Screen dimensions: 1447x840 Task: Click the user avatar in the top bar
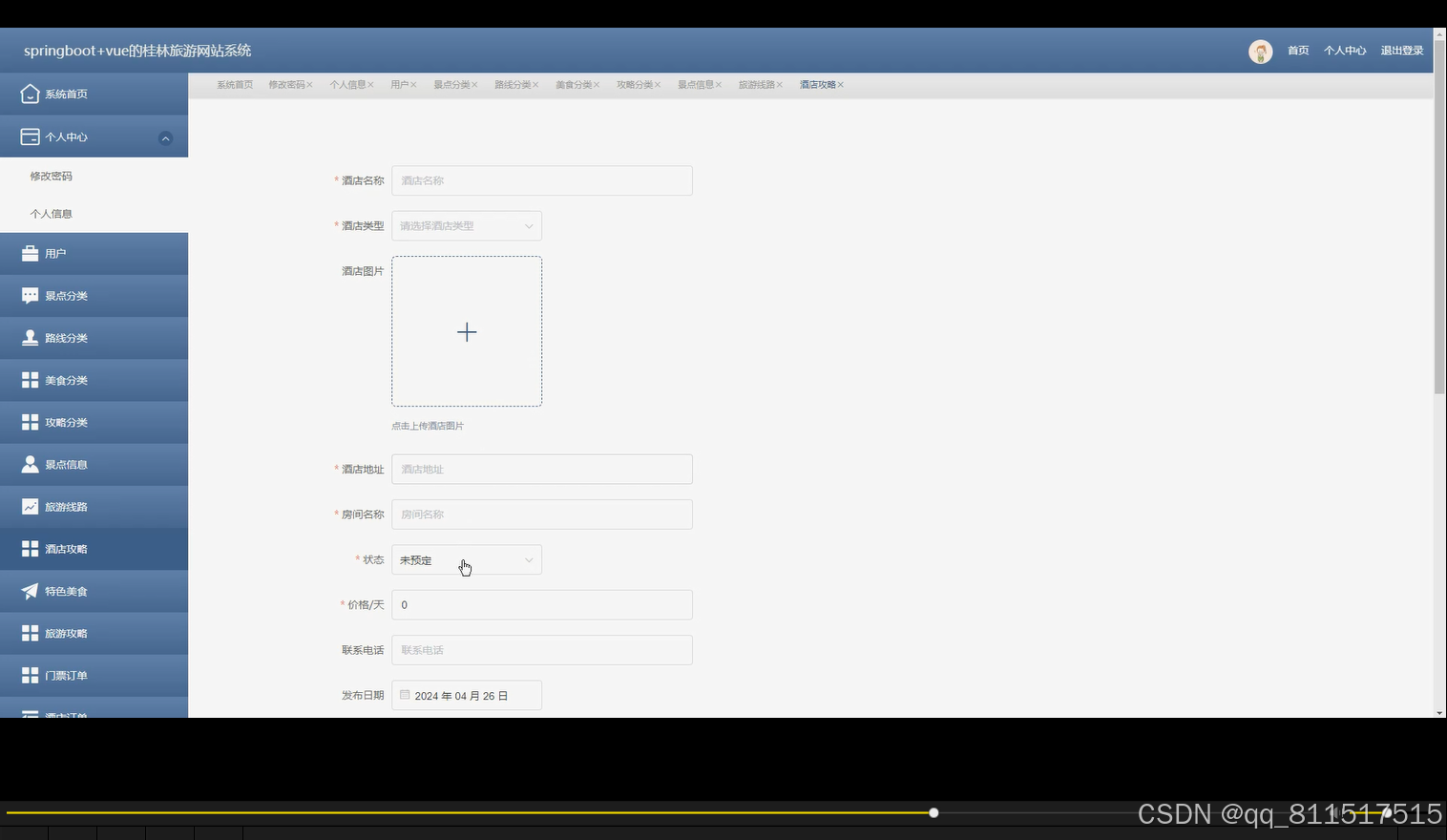coord(1260,52)
